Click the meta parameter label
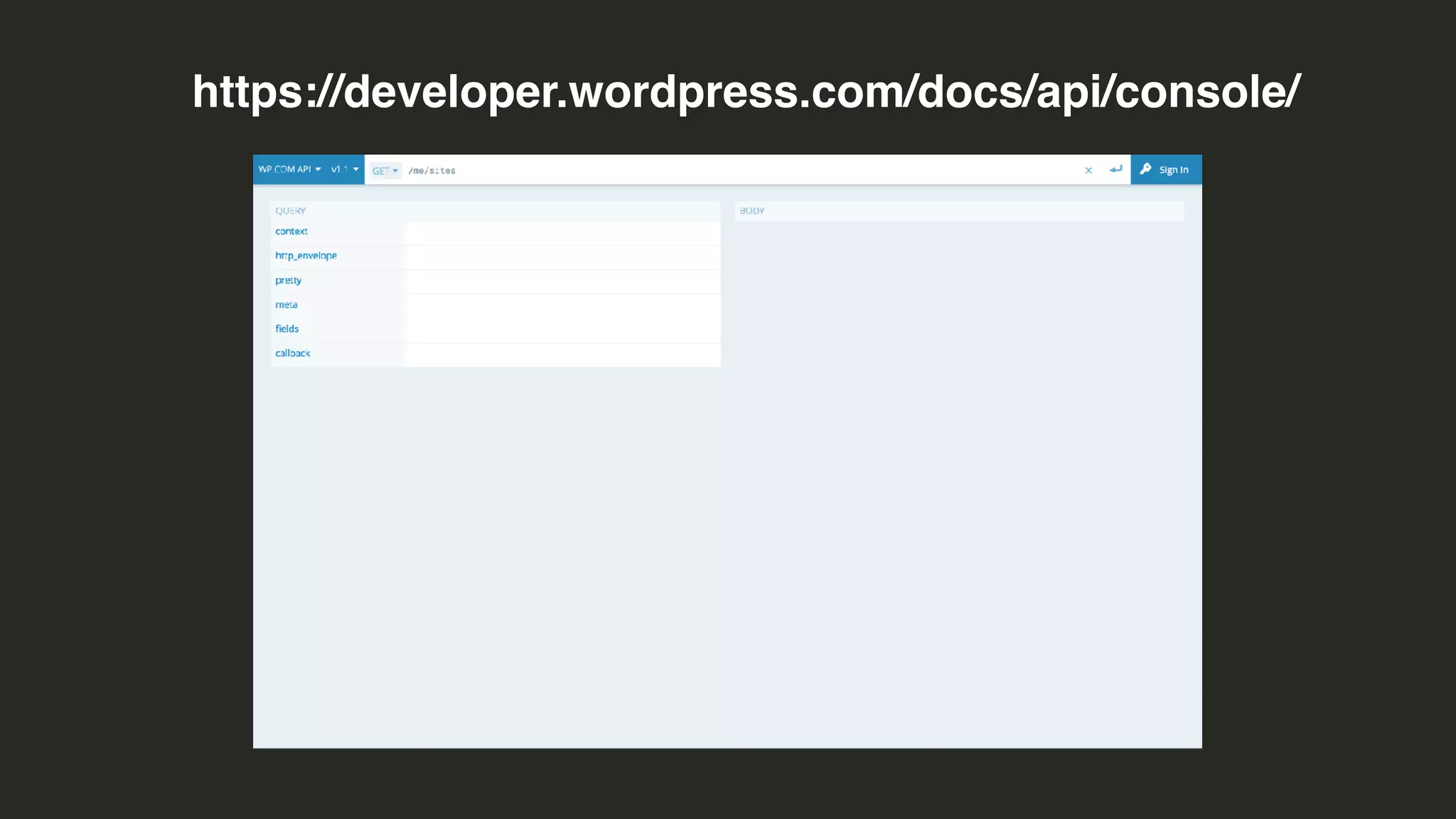Image resolution: width=1456 pixels, height=819 pixels. 287,305
